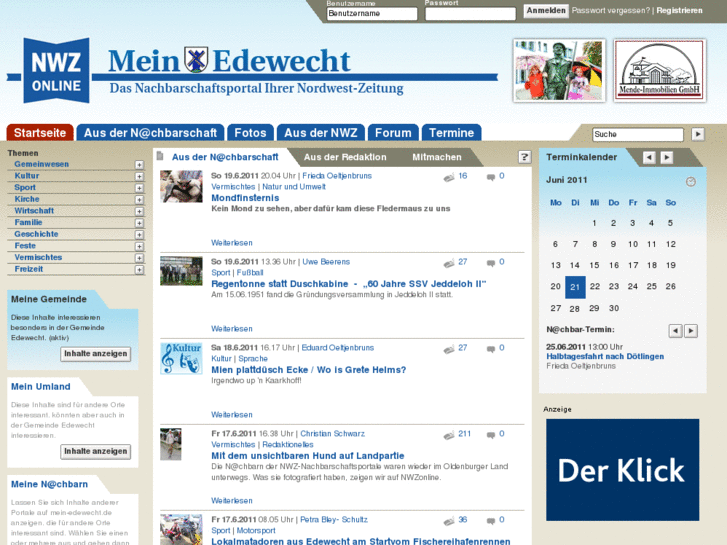Click the NWZ Online logo
This screenshot has width=727, height=545.
[56, 71]
